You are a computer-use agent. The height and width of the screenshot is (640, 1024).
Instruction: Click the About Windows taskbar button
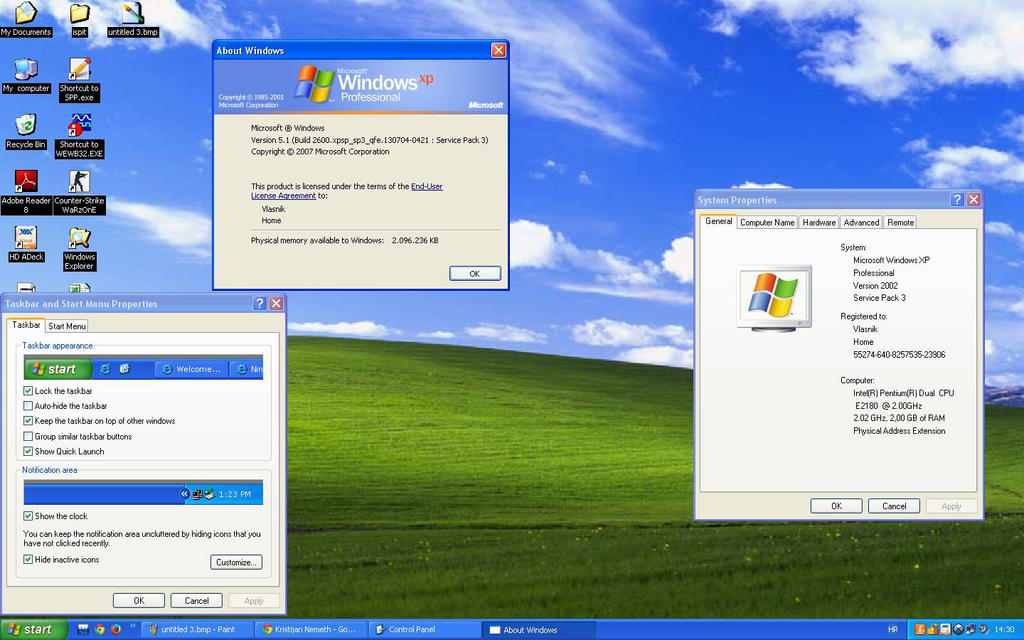tap(538, 630)
